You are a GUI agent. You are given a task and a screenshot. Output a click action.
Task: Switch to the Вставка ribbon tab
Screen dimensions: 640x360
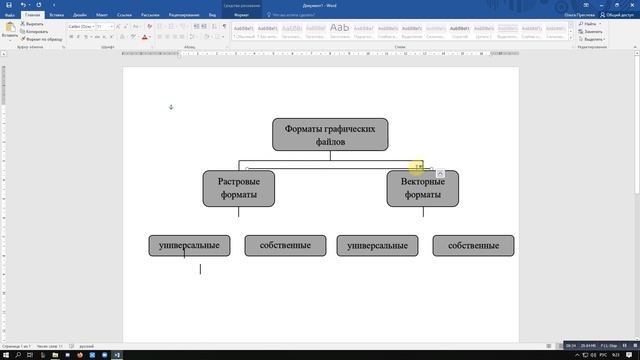pos(56,15)
